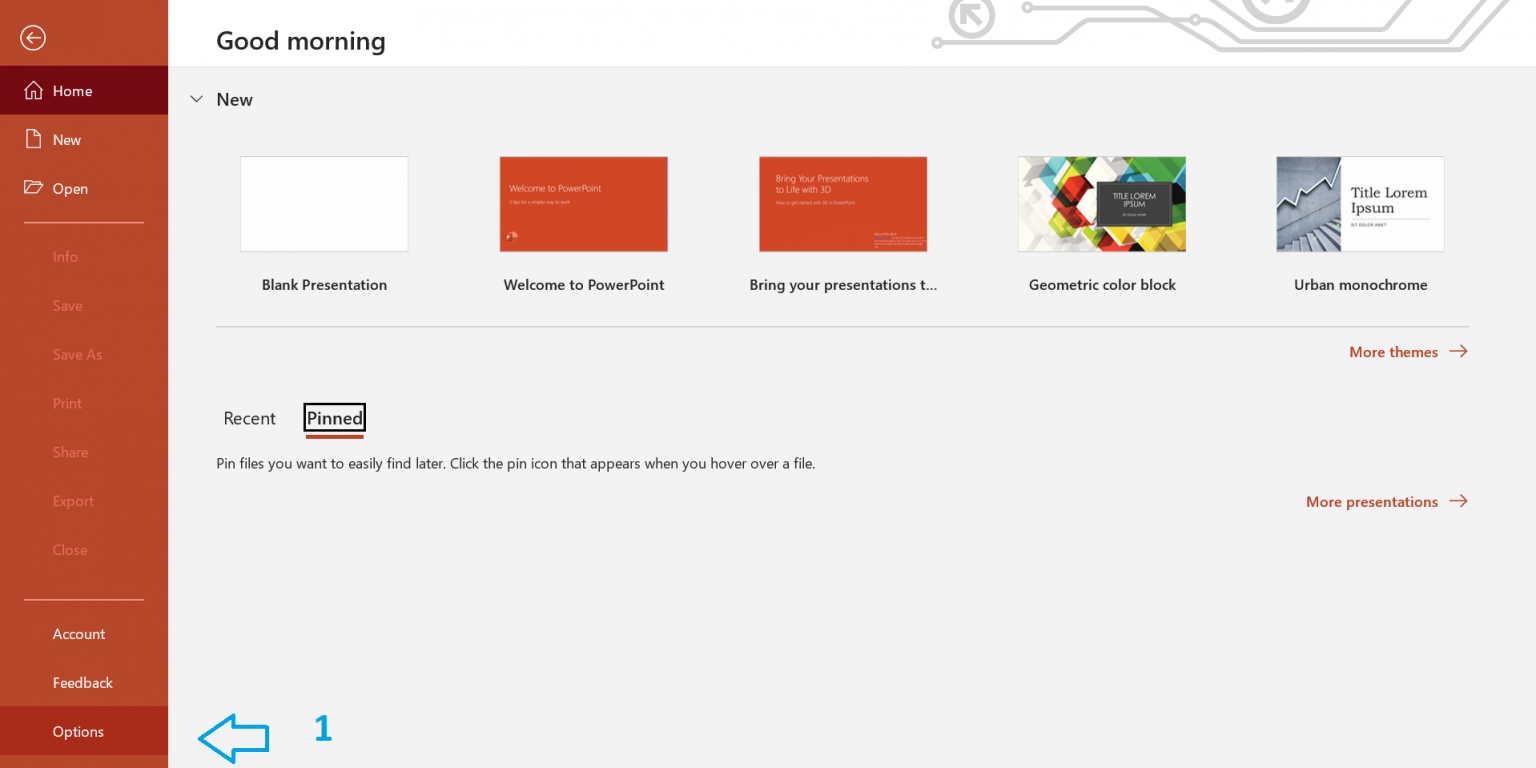
Task: Choose the Welcome to PowerPoint template
Action: point(583,204)
